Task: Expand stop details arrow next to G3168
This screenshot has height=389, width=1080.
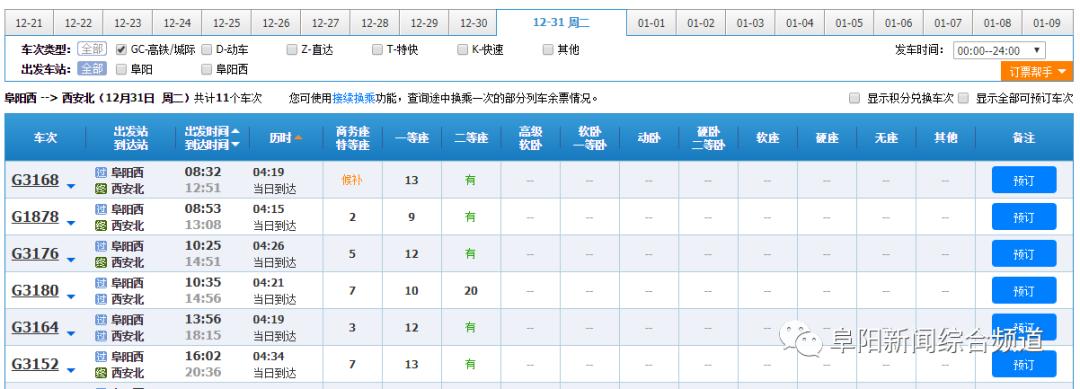Action: click(71, 186)
